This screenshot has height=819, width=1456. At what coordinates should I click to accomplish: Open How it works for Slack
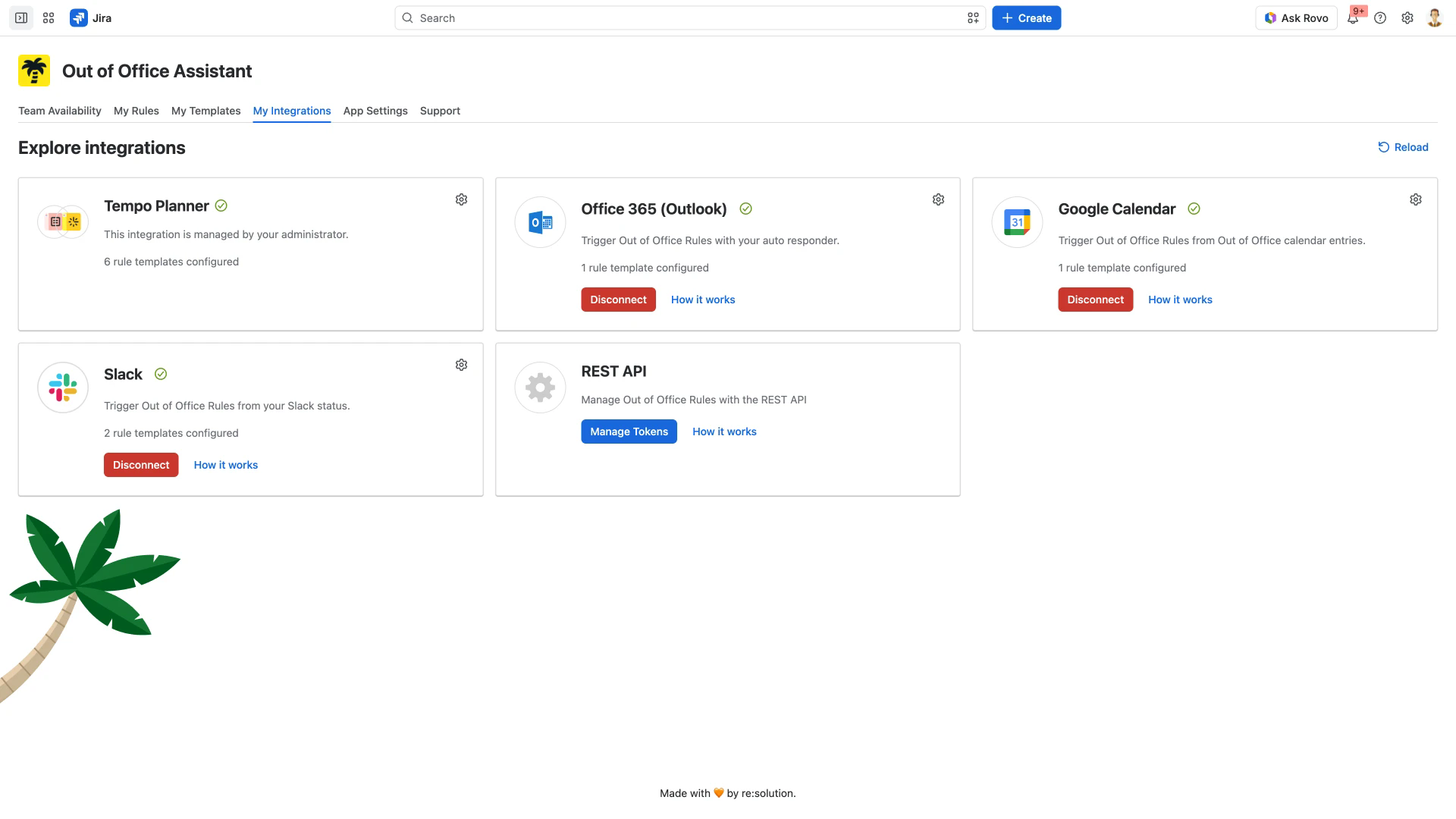coord(226,465)
